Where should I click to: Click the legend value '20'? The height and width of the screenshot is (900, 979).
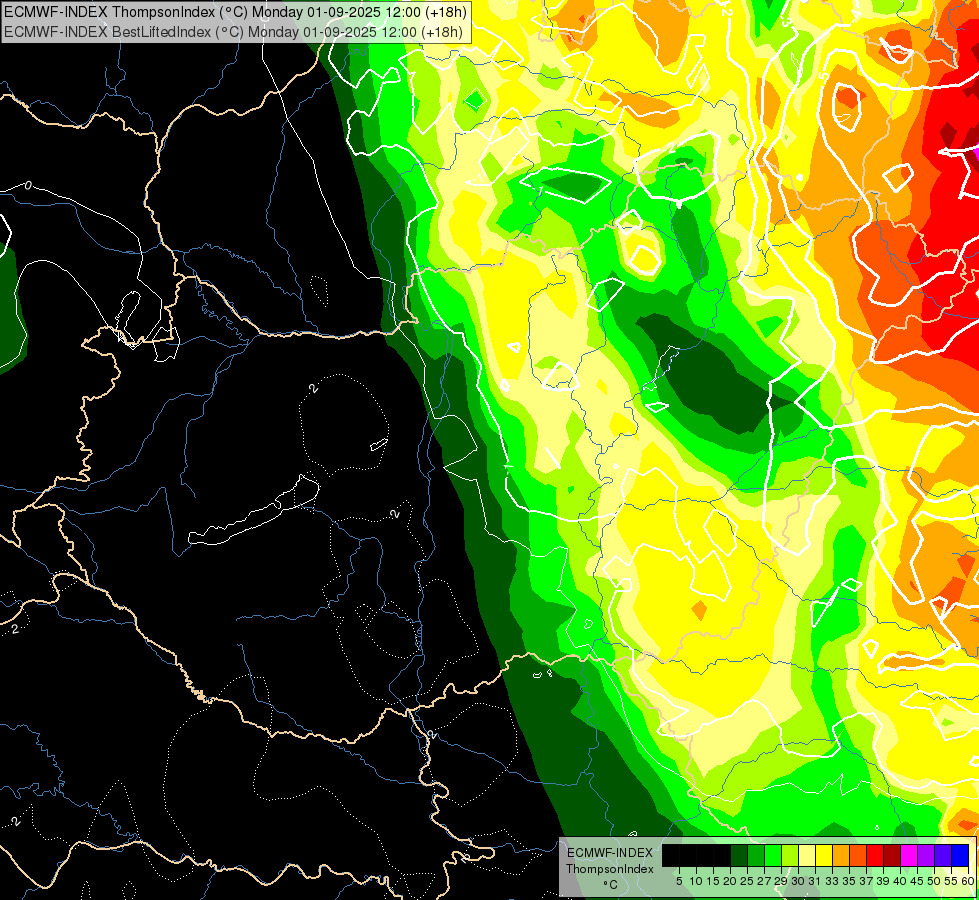[730, 881]
